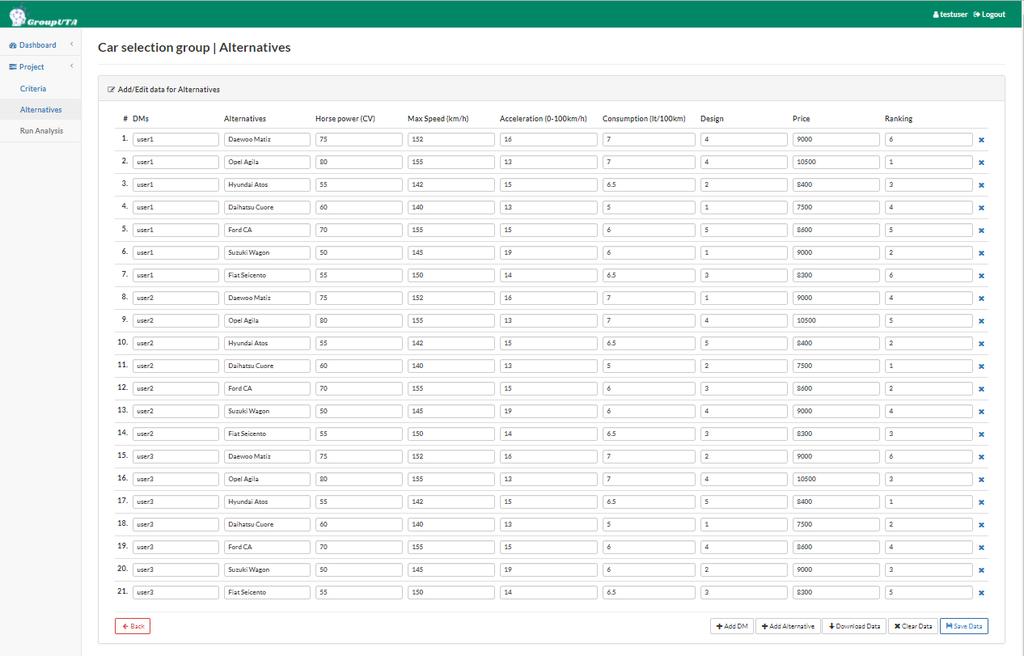Click the testuser account link
1024x656 pixels.
click(950, 14)
